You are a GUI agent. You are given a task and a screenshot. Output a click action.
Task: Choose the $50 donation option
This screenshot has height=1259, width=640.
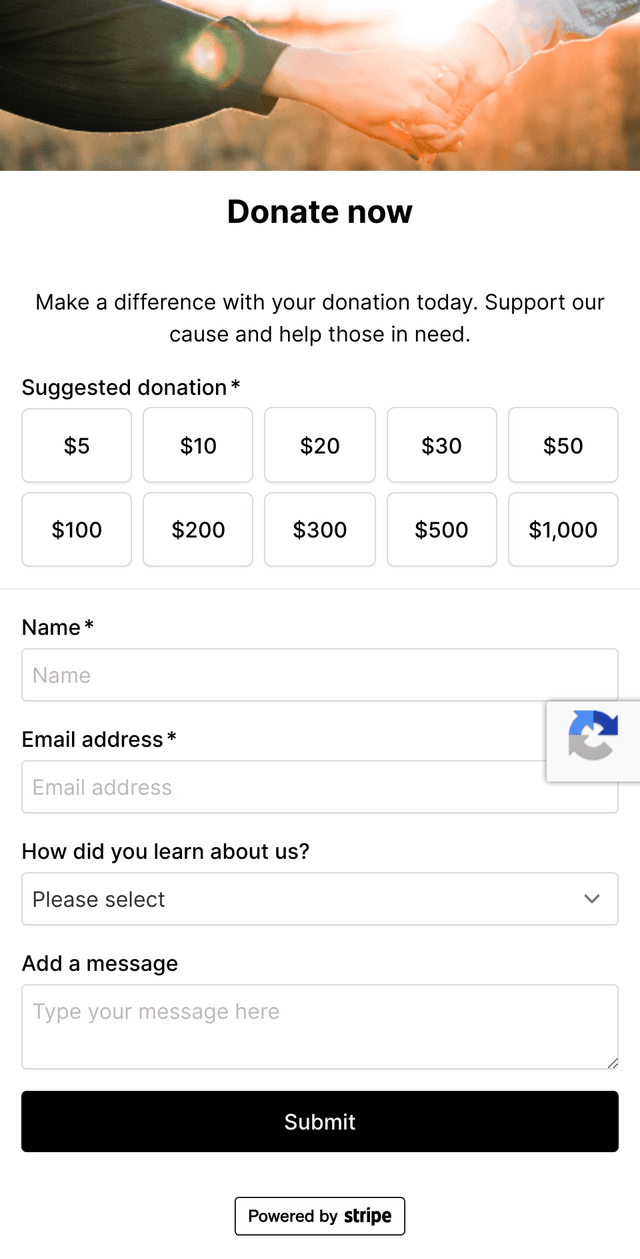pos(563,445)
